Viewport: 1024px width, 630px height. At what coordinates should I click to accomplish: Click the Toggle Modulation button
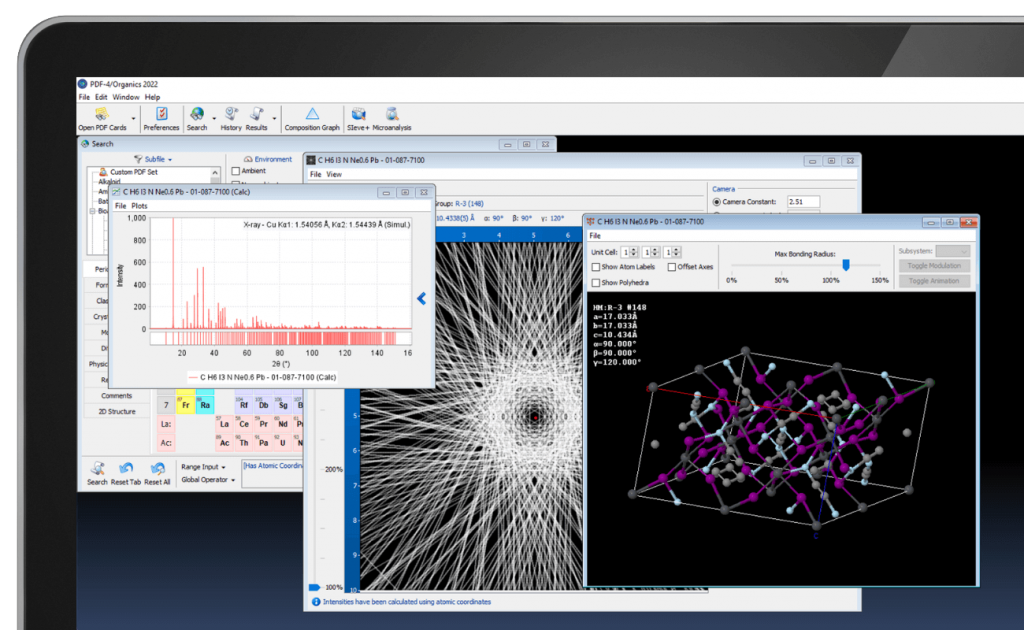(x=934, y=266)
